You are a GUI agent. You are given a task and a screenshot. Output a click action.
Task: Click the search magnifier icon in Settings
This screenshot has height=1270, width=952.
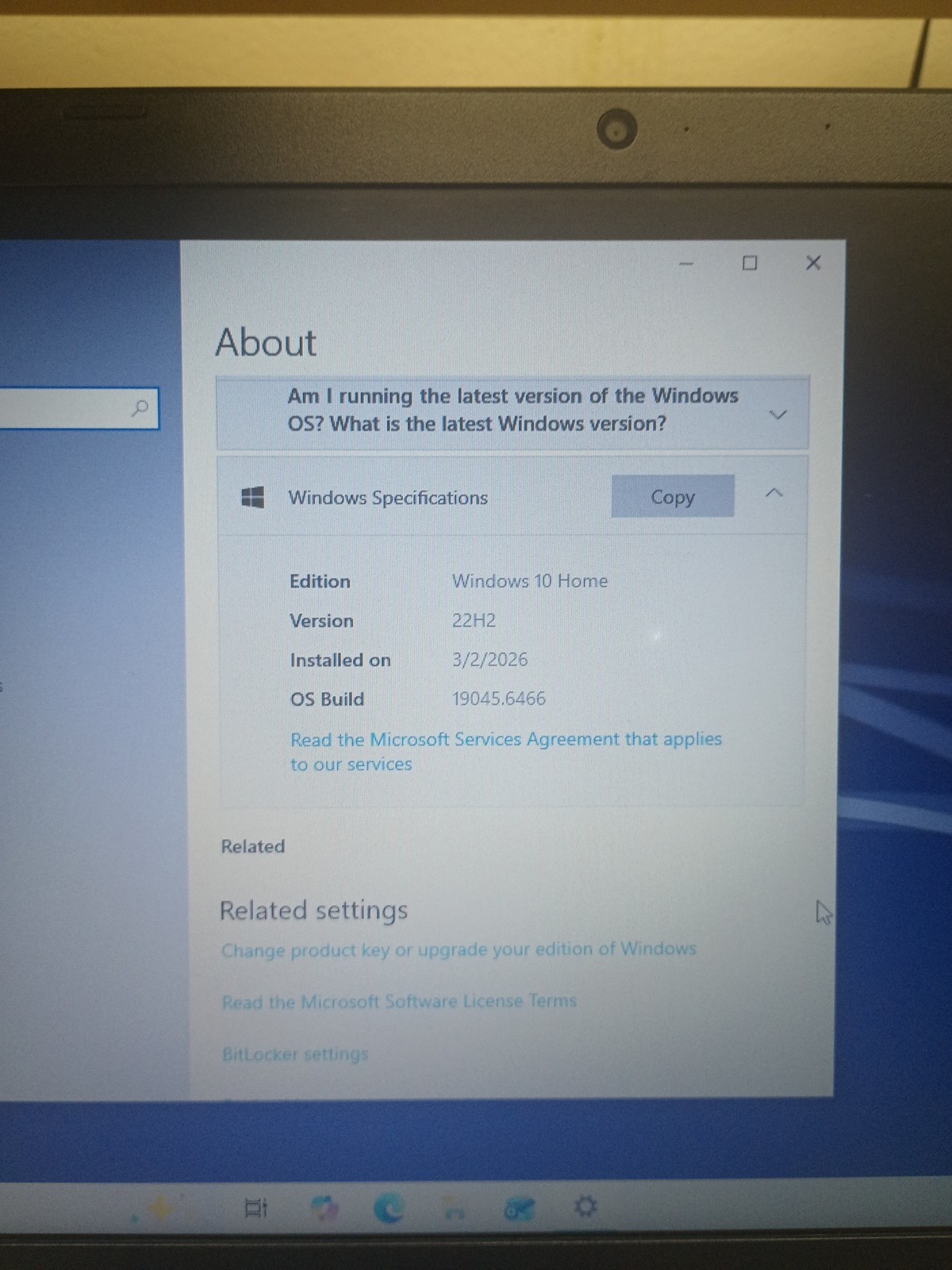140,408
